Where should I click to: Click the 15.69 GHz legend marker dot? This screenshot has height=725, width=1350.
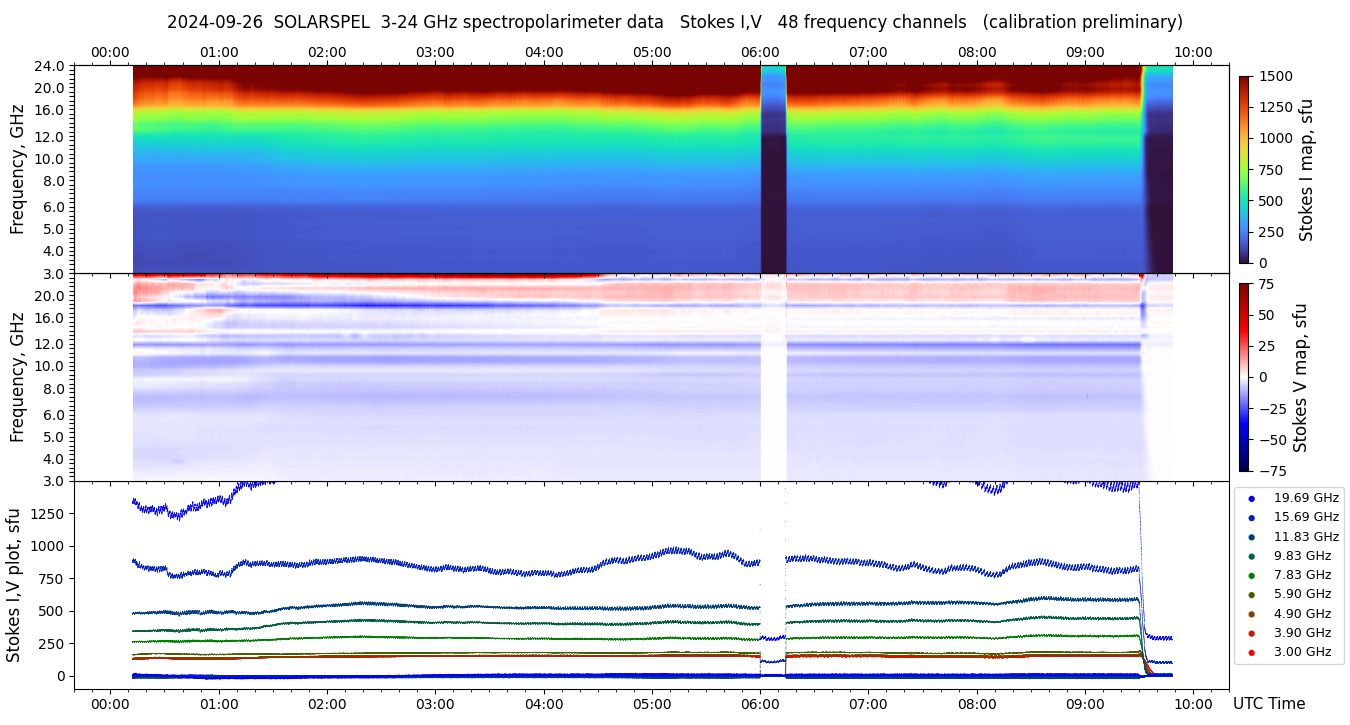point(1251,517)
